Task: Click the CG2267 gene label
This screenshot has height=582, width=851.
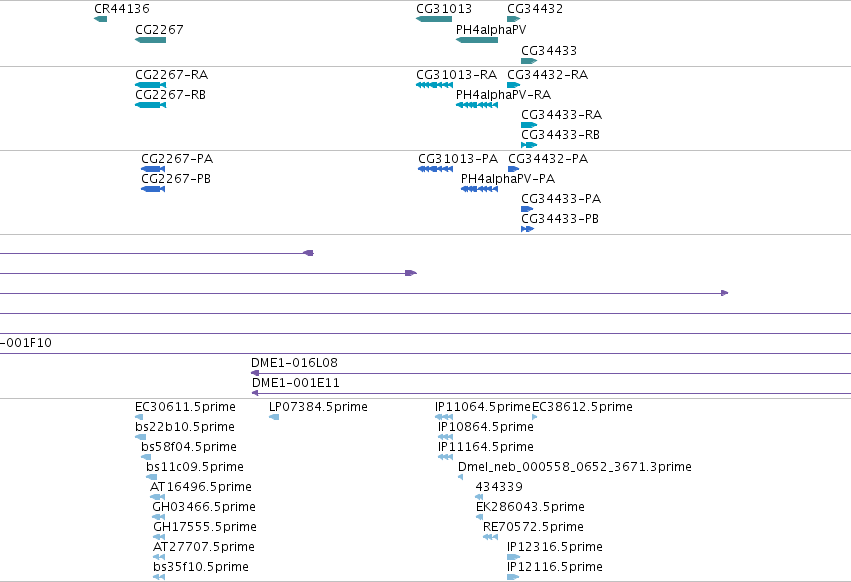Action: tap(159, 30)
